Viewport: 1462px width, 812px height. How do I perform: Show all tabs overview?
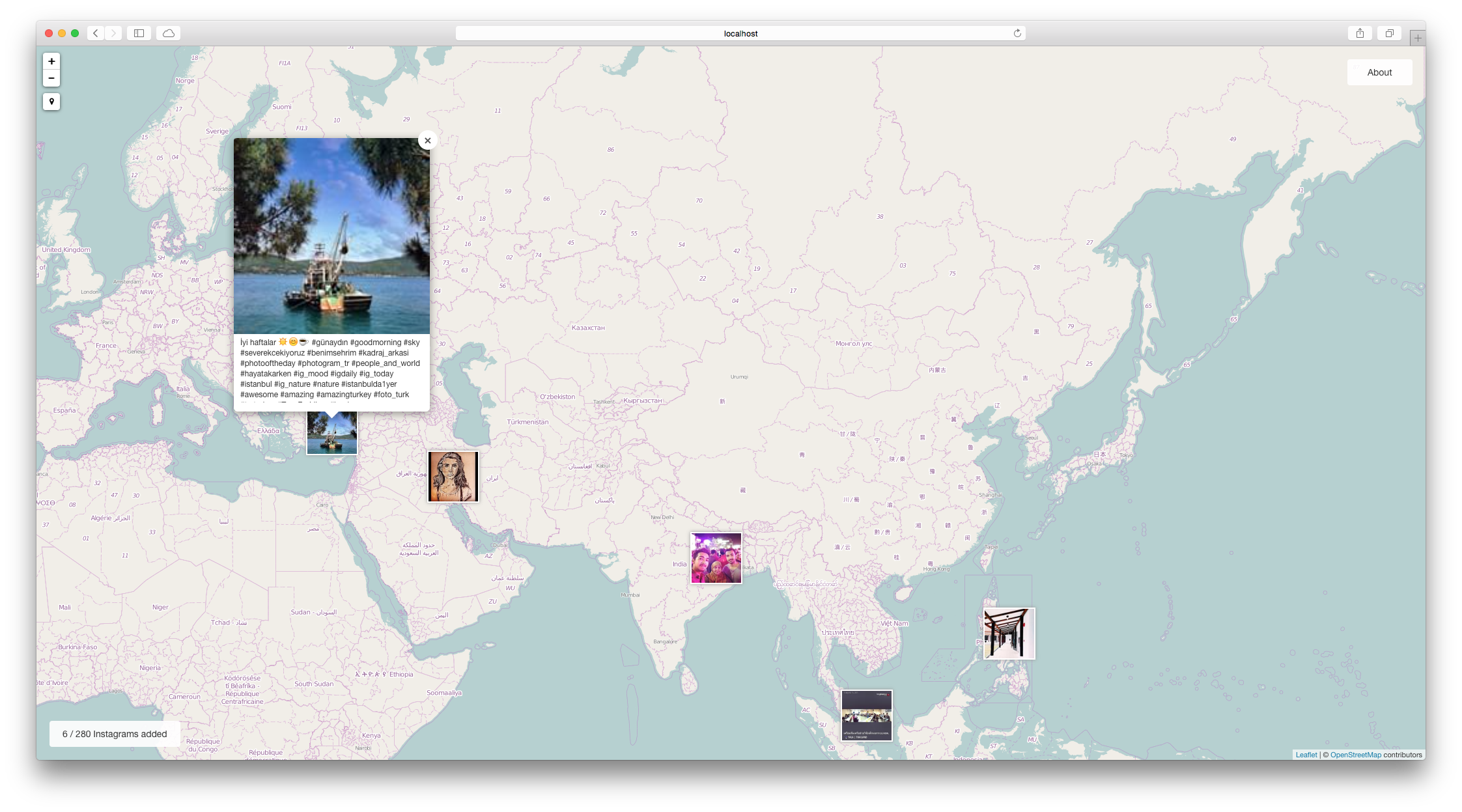[1389, 33]
